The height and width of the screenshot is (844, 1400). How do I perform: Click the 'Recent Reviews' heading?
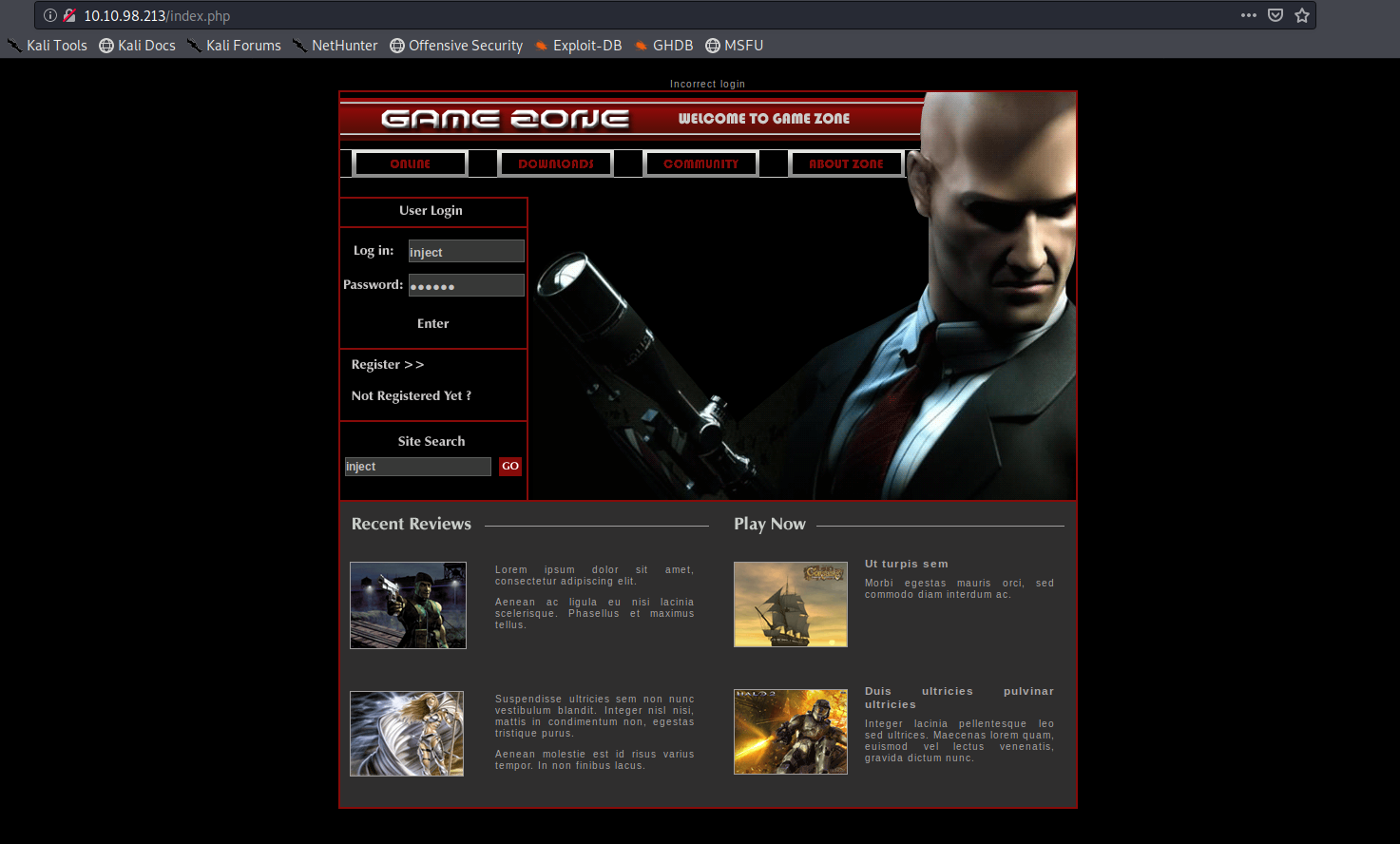click(412, 525)
